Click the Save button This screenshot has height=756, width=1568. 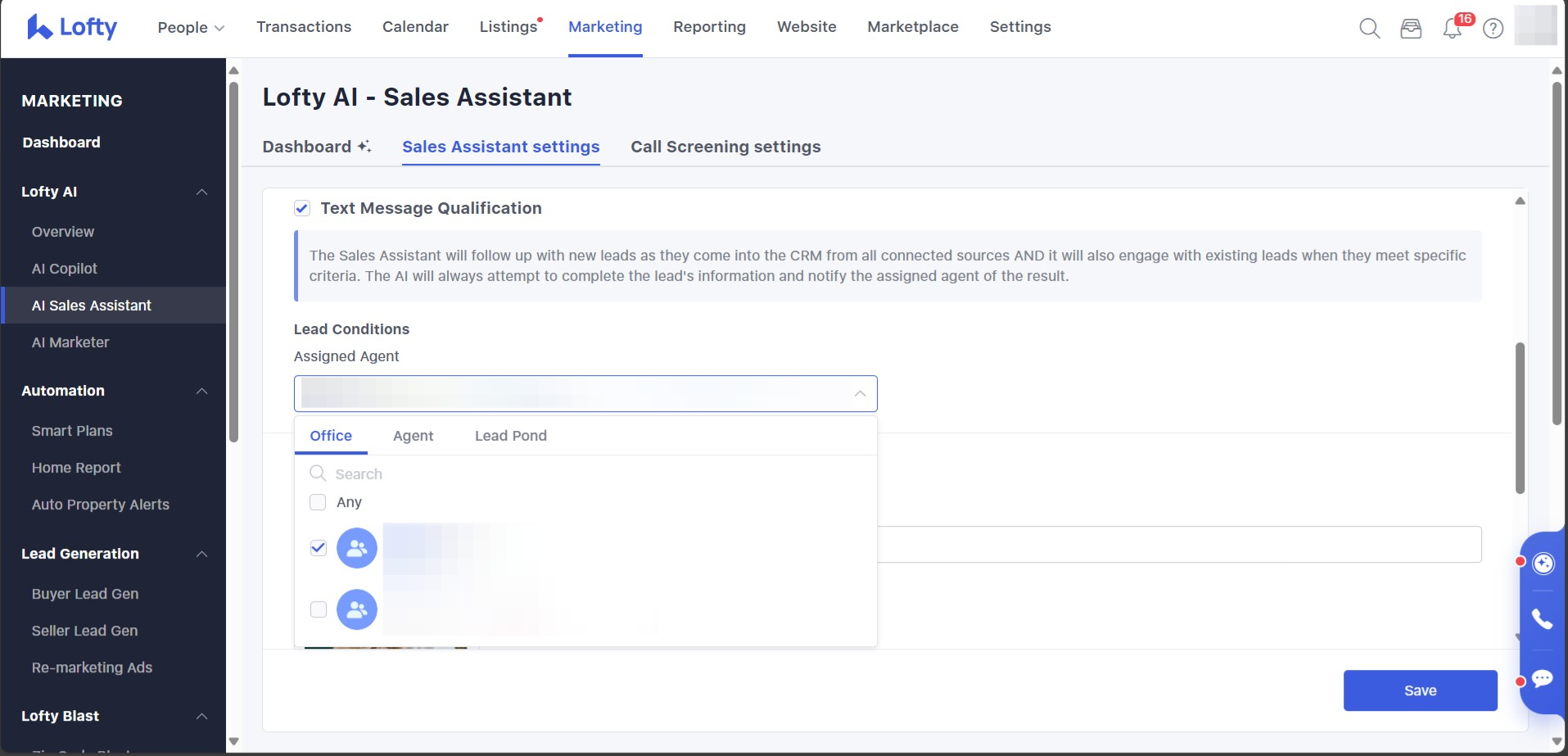(1420, 690)
